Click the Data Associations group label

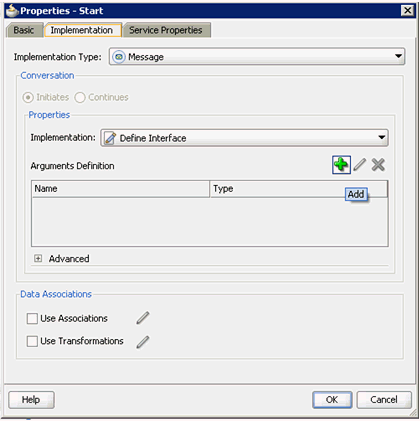tap(56, 294)
